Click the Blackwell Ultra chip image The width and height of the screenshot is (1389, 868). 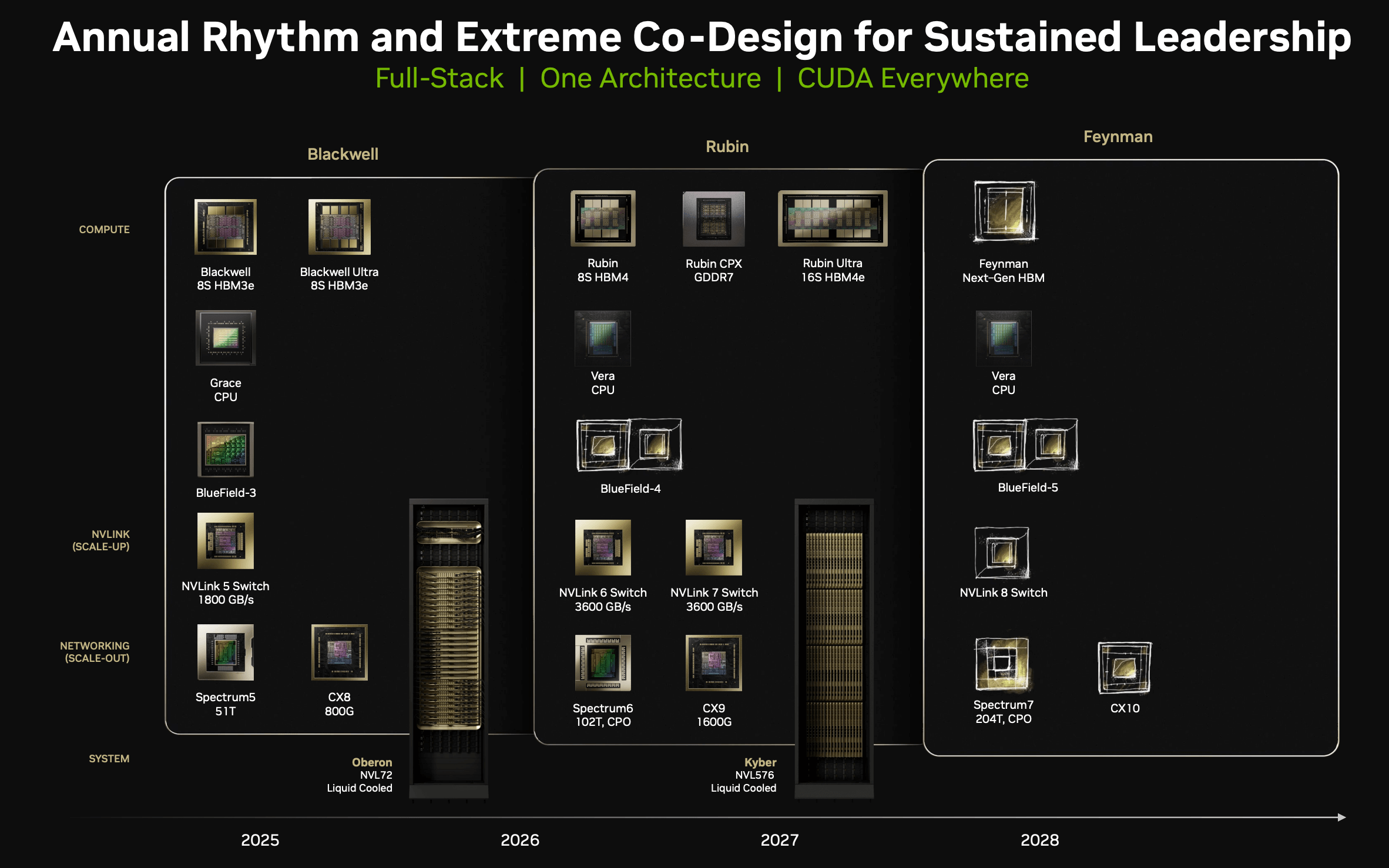point(339,227)
